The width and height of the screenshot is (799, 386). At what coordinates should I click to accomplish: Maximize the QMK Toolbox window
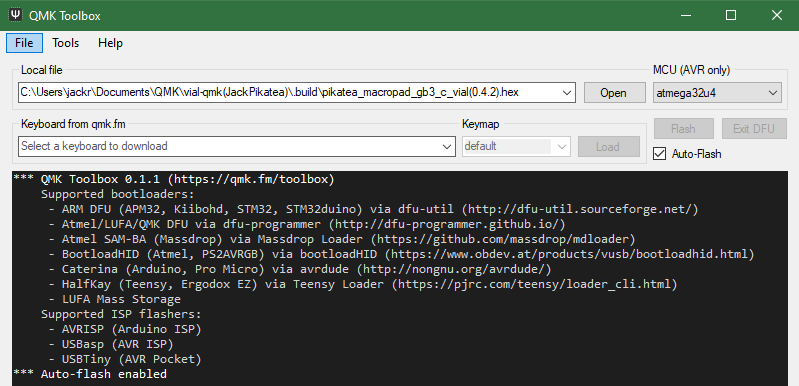point(731,15)
